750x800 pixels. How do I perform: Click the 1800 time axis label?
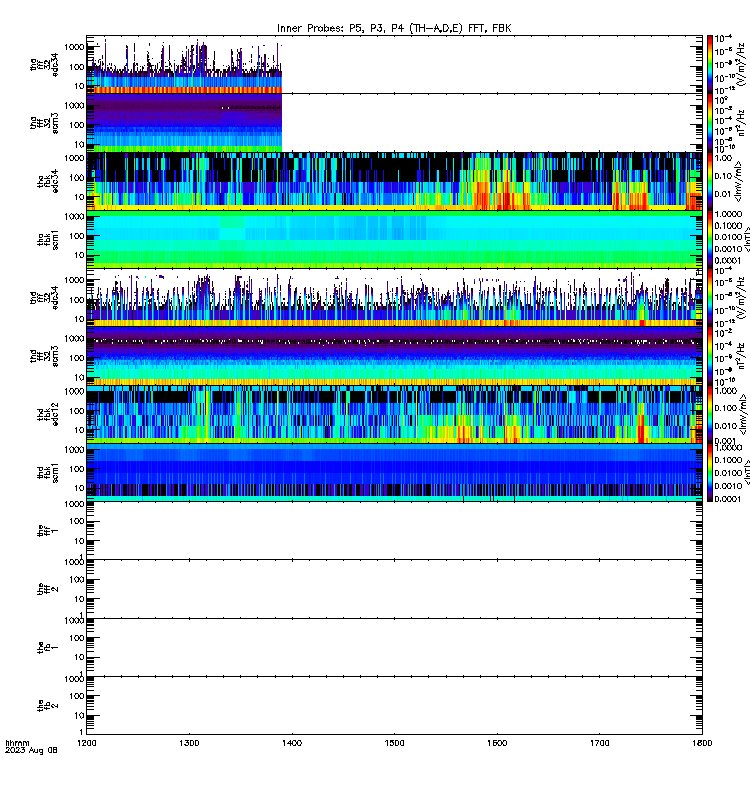tap(703, 743)
